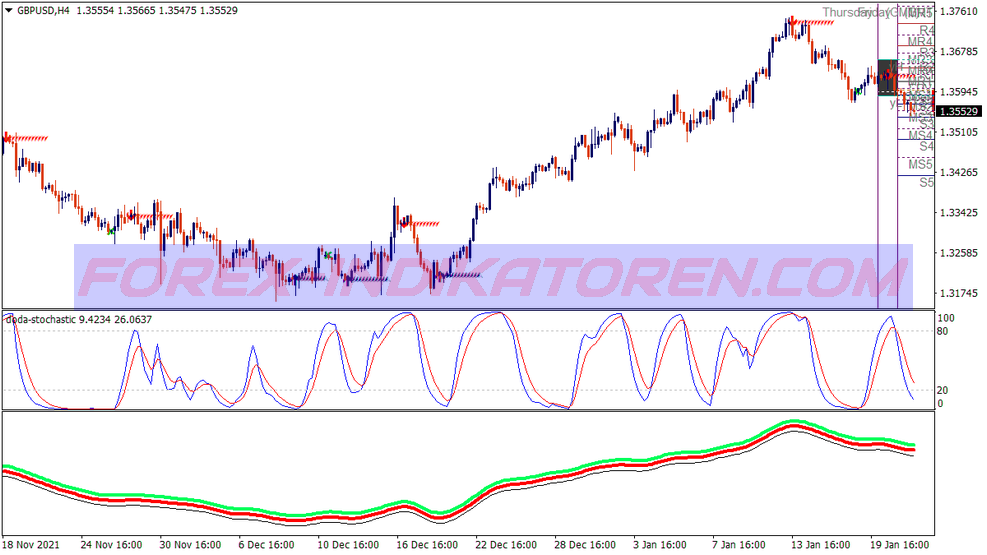Select the dark session box near current price
The image size is (987, 555).
[x=888, y=78]
